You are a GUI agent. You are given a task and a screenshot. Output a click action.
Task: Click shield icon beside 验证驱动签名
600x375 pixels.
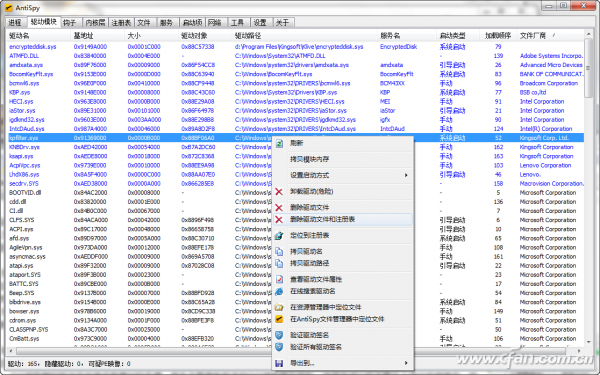pos(279,336)
